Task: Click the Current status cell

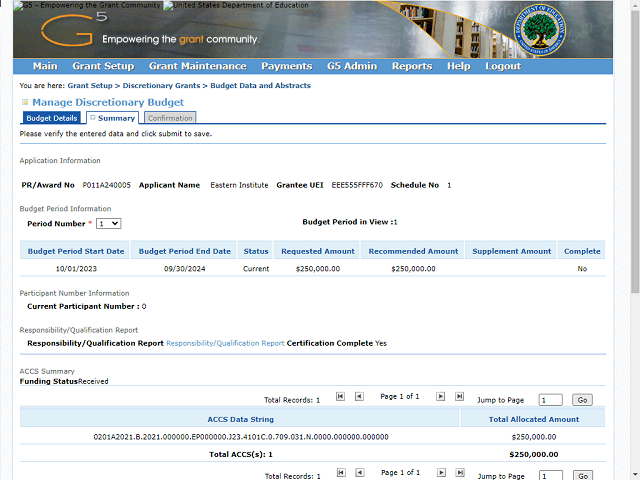Action: (256, 269)
